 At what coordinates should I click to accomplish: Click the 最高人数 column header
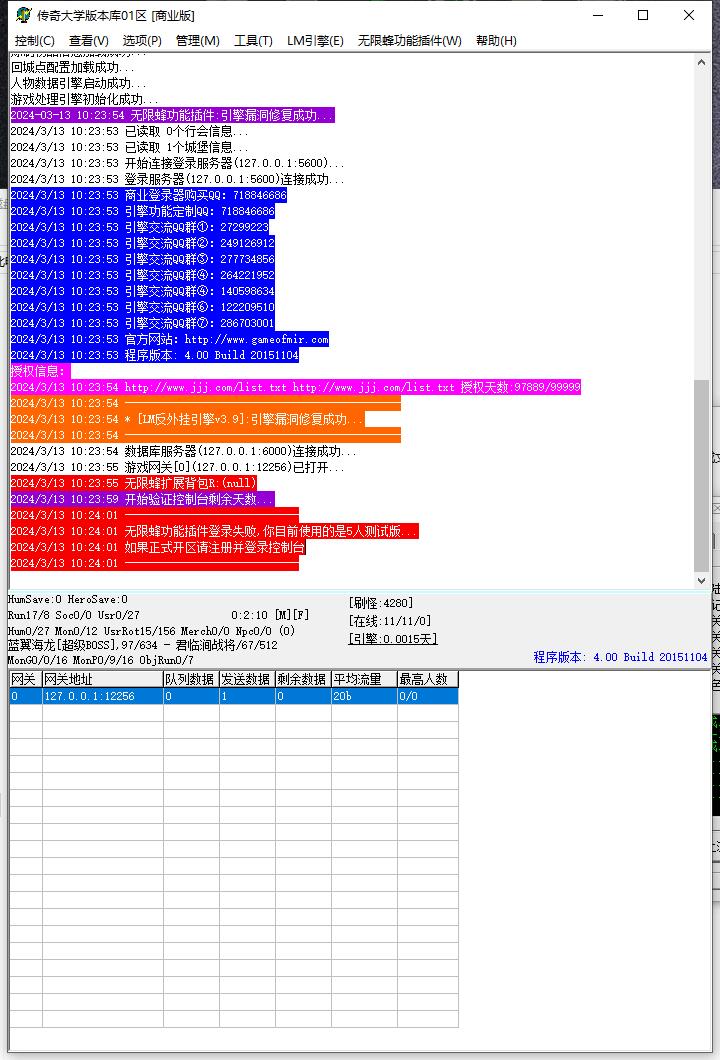click(428, 679)
